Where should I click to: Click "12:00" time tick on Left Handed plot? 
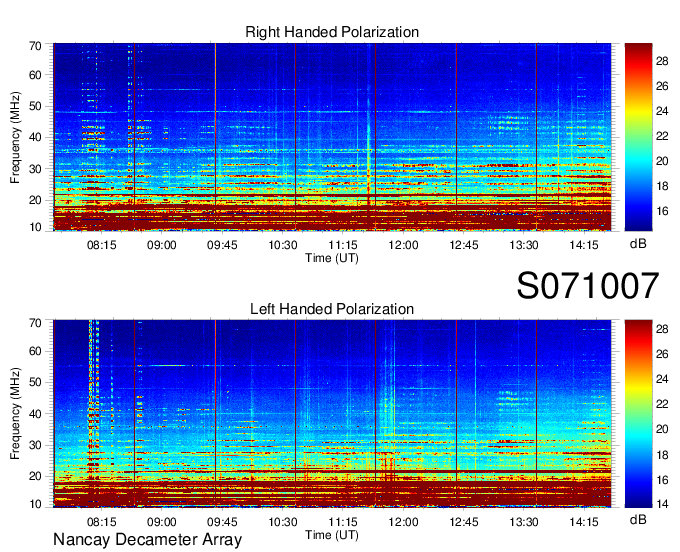403,521
